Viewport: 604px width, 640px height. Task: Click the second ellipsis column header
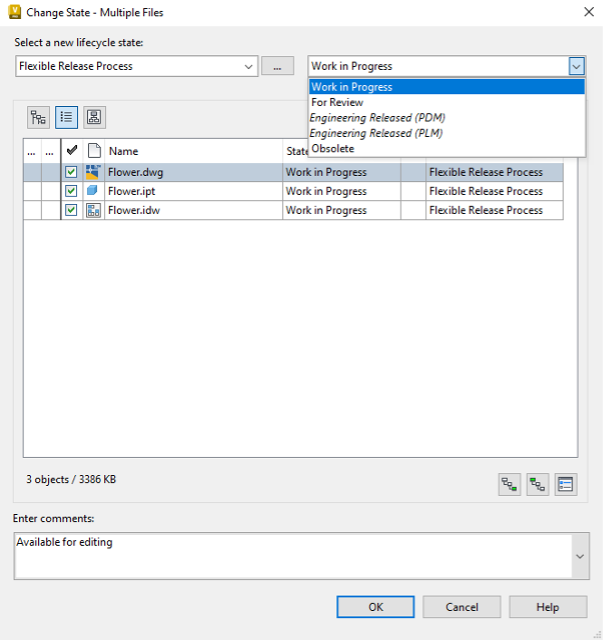[50, 151]
